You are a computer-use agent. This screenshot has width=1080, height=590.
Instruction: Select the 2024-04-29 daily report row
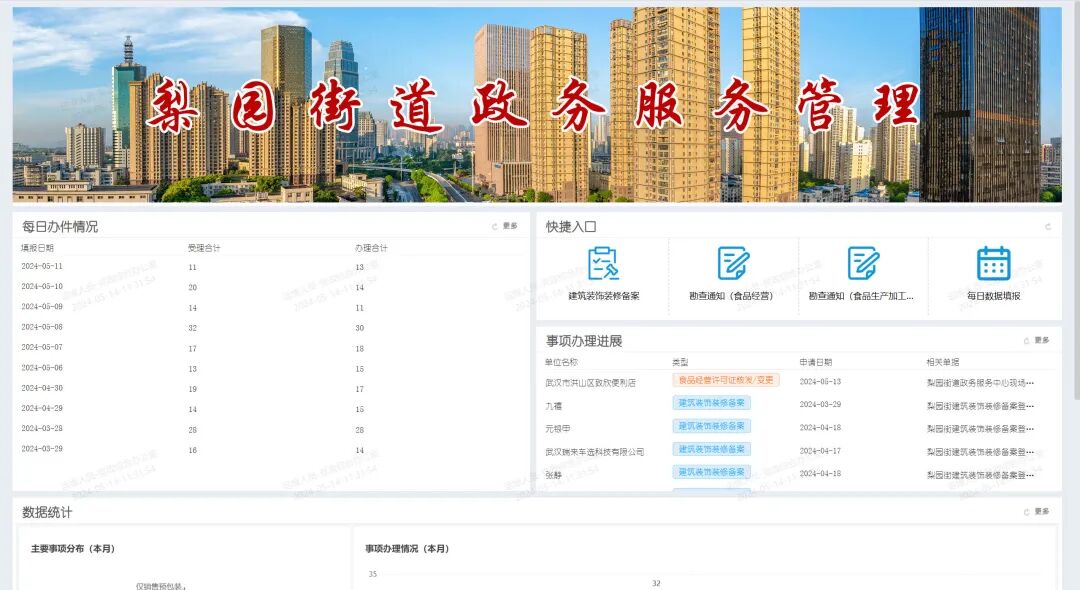(x=270, y=408)
